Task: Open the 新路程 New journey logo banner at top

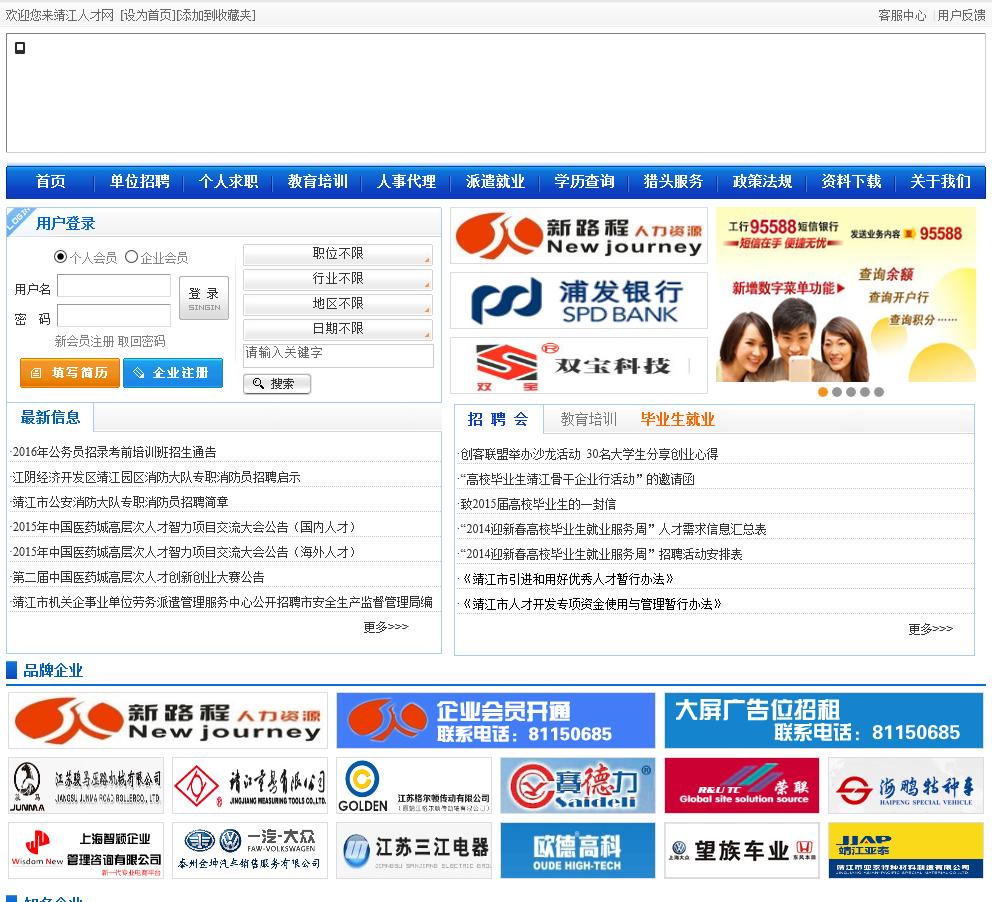Action: [579, 236]
